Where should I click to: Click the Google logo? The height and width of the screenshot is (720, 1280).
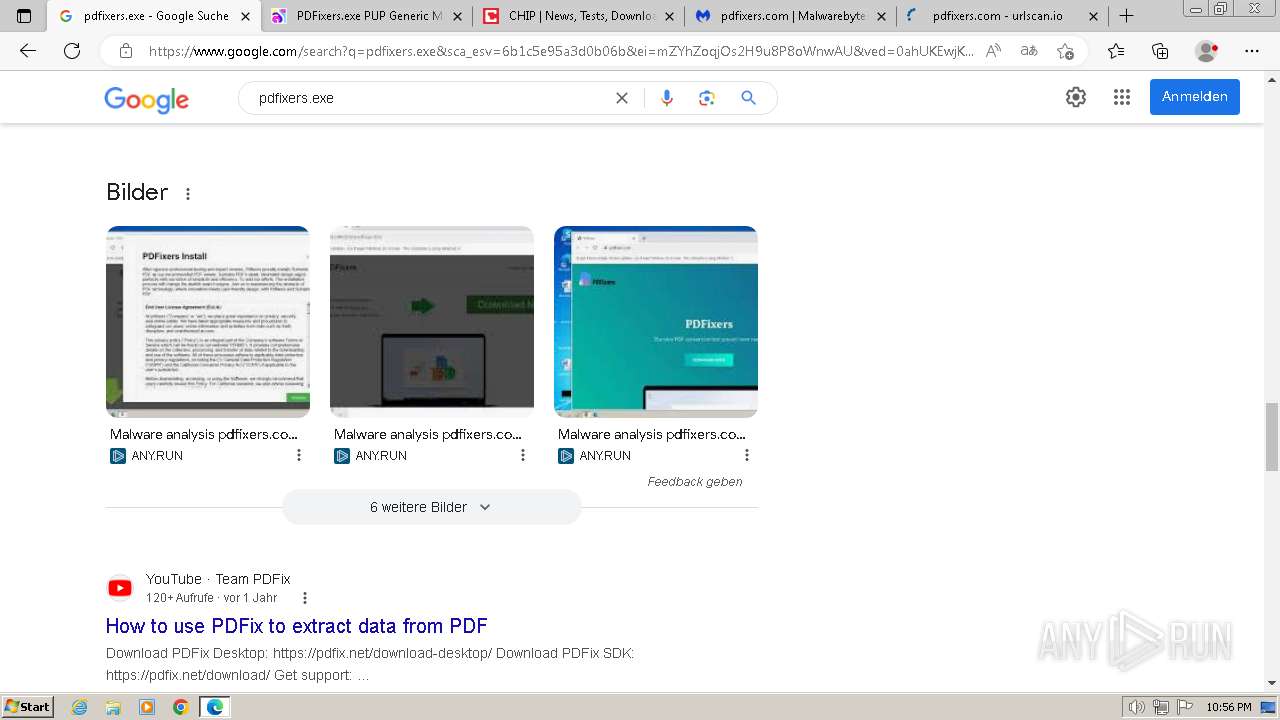[x=146, y=99]
